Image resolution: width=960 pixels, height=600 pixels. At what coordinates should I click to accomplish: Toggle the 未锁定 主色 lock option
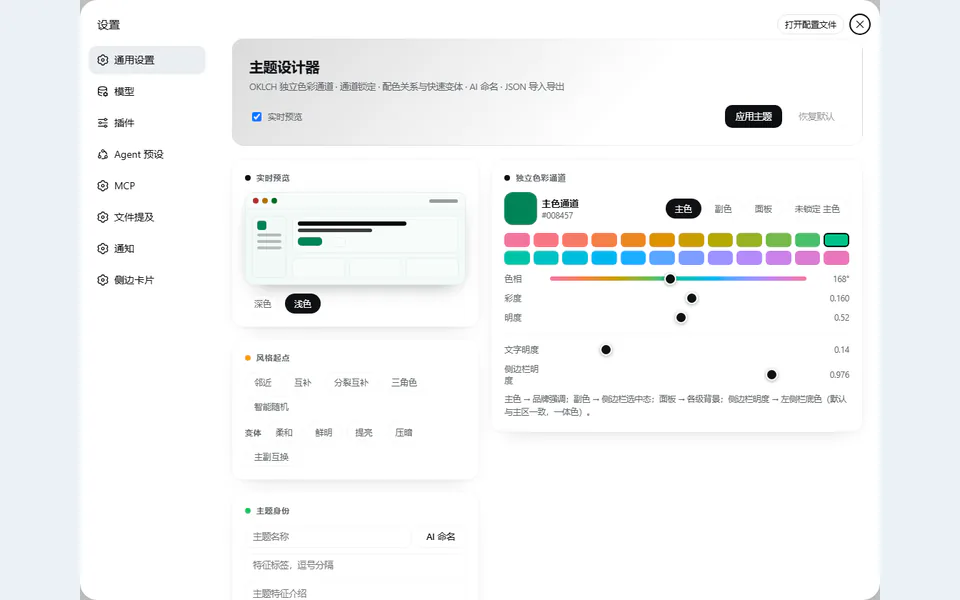pyautogui.click(x=817, y=209)
